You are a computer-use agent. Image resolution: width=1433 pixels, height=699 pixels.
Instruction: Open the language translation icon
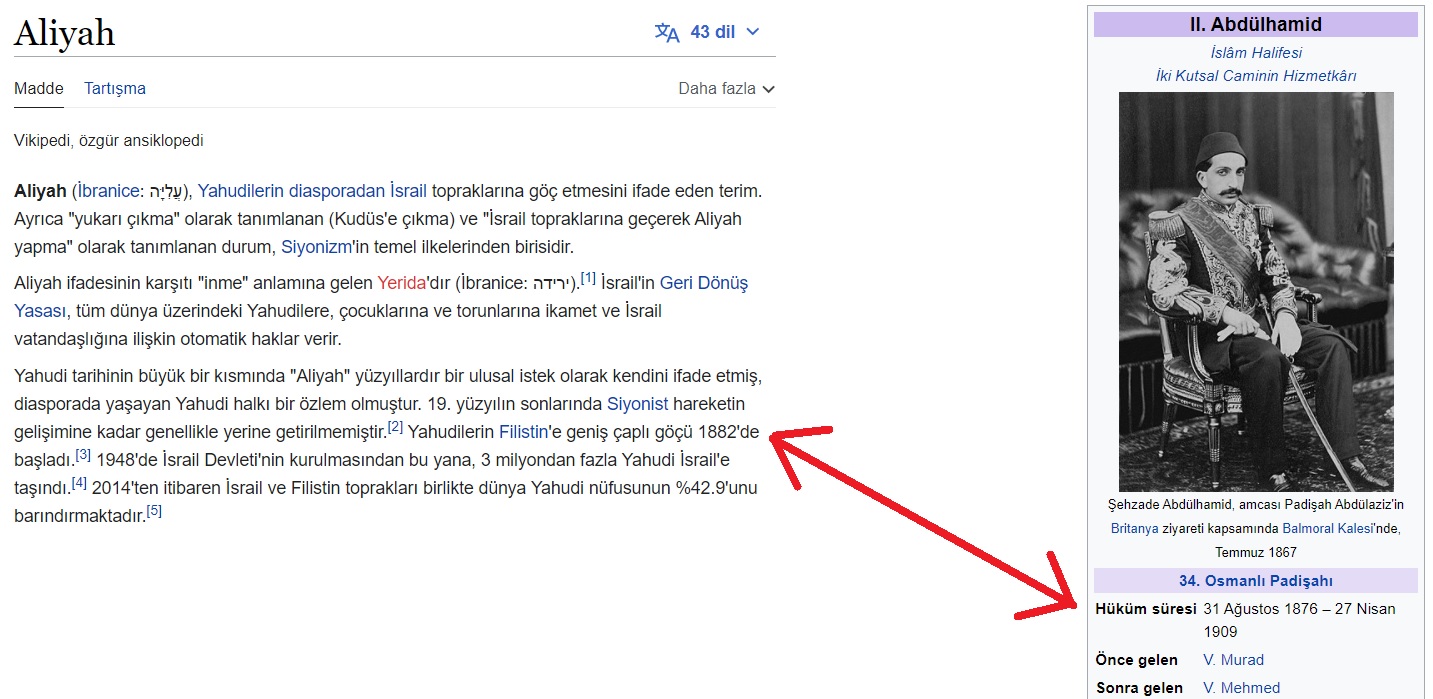click(x=667, y=32)
